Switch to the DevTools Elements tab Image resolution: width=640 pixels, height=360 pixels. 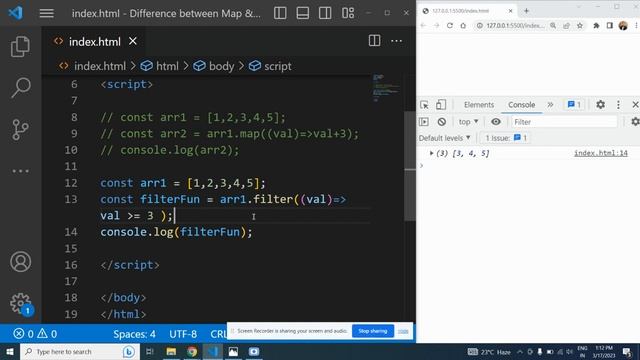pos(479,105)
